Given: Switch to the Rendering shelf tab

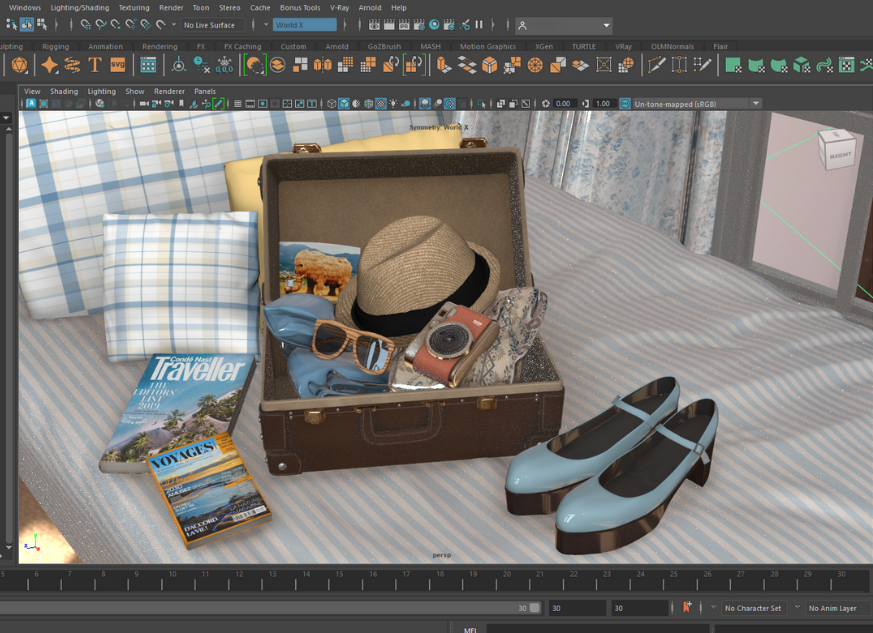Looking at the screenshot, I should pyautogui.click(x=159, y=46).
